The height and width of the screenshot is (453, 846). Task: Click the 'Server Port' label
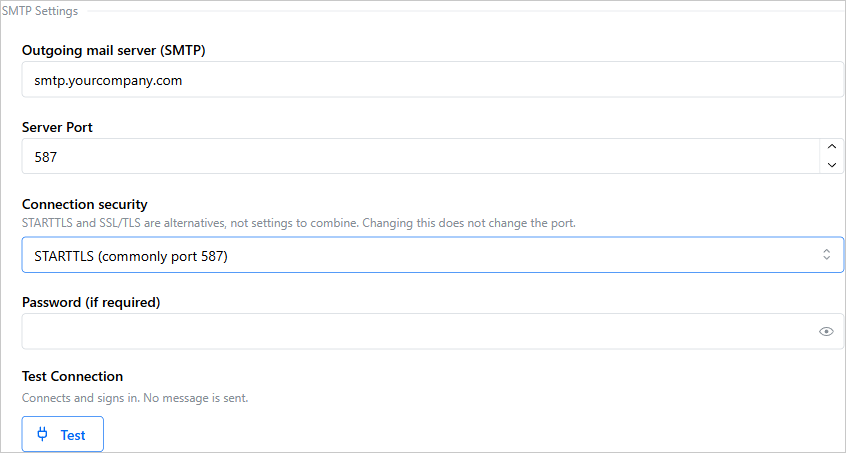pos(57,127)
